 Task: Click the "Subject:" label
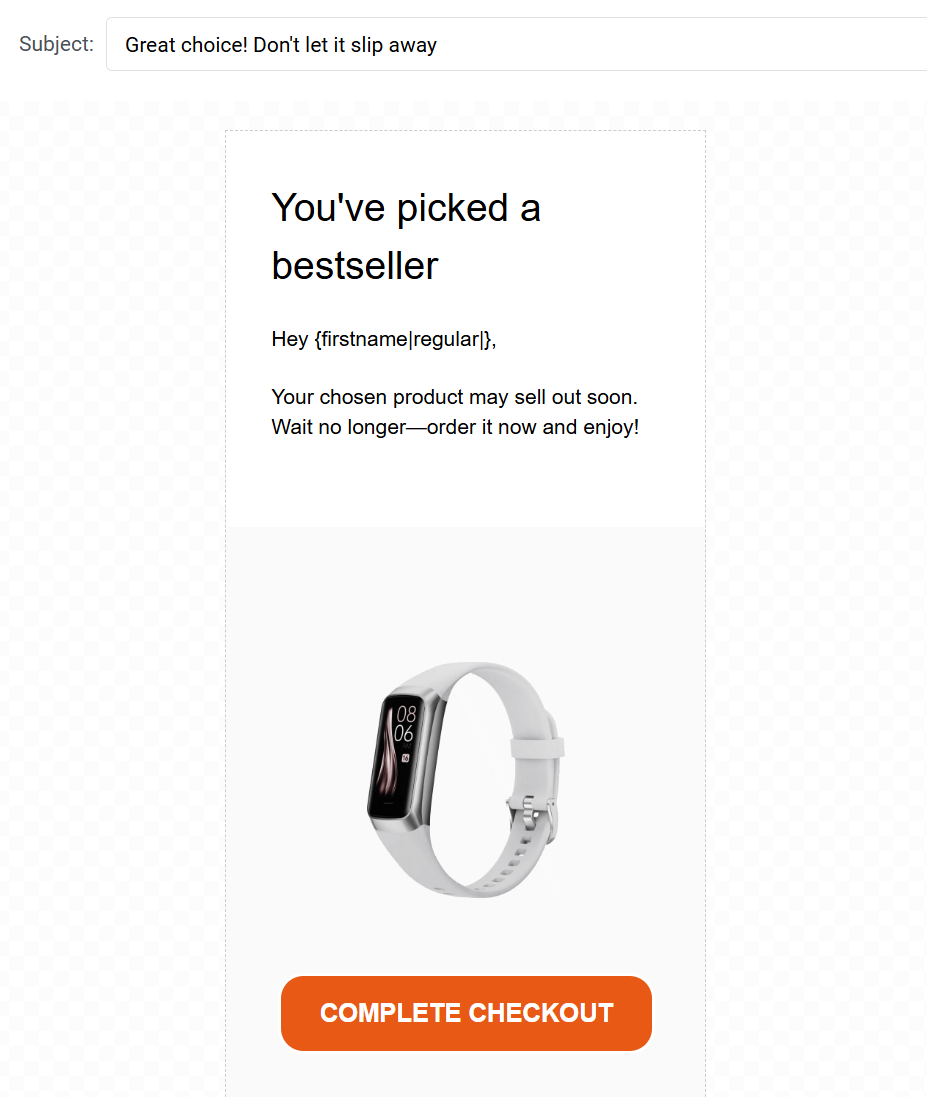coord(56,44)
